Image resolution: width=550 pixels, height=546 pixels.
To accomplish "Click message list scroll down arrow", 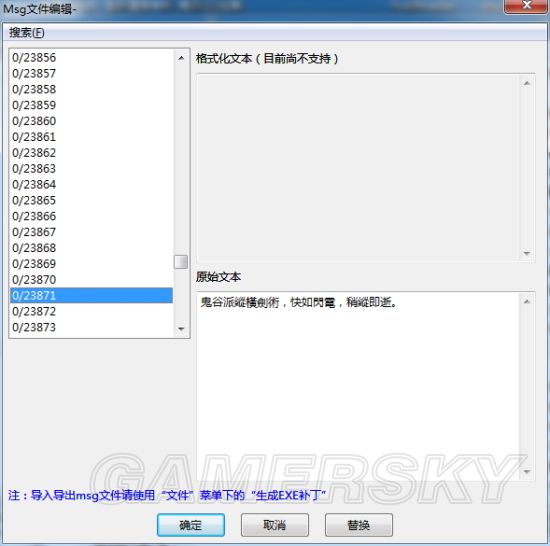I will (x=181, y=329).
